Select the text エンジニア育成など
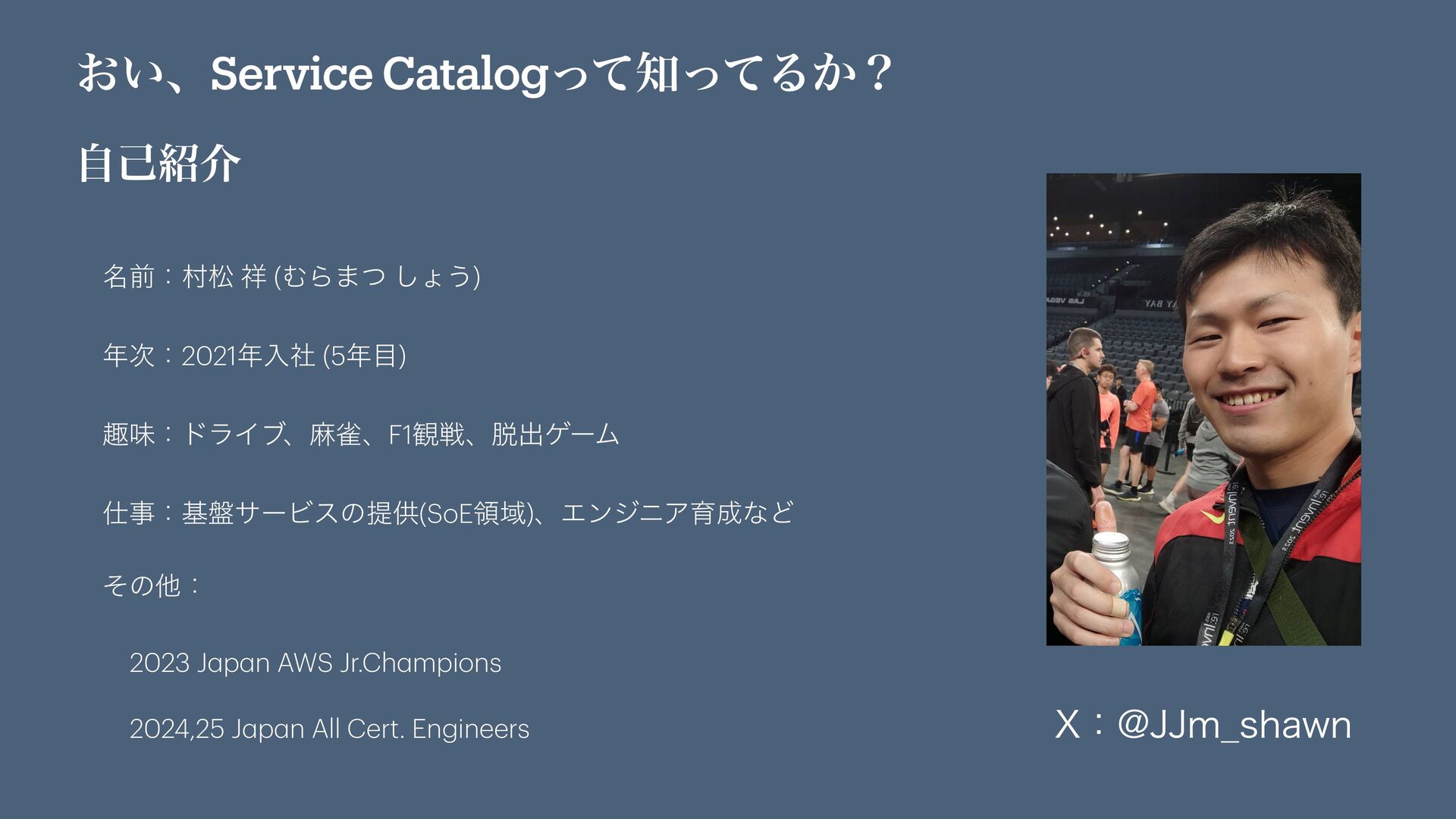The image size is (1456, 819). point(677,513)
